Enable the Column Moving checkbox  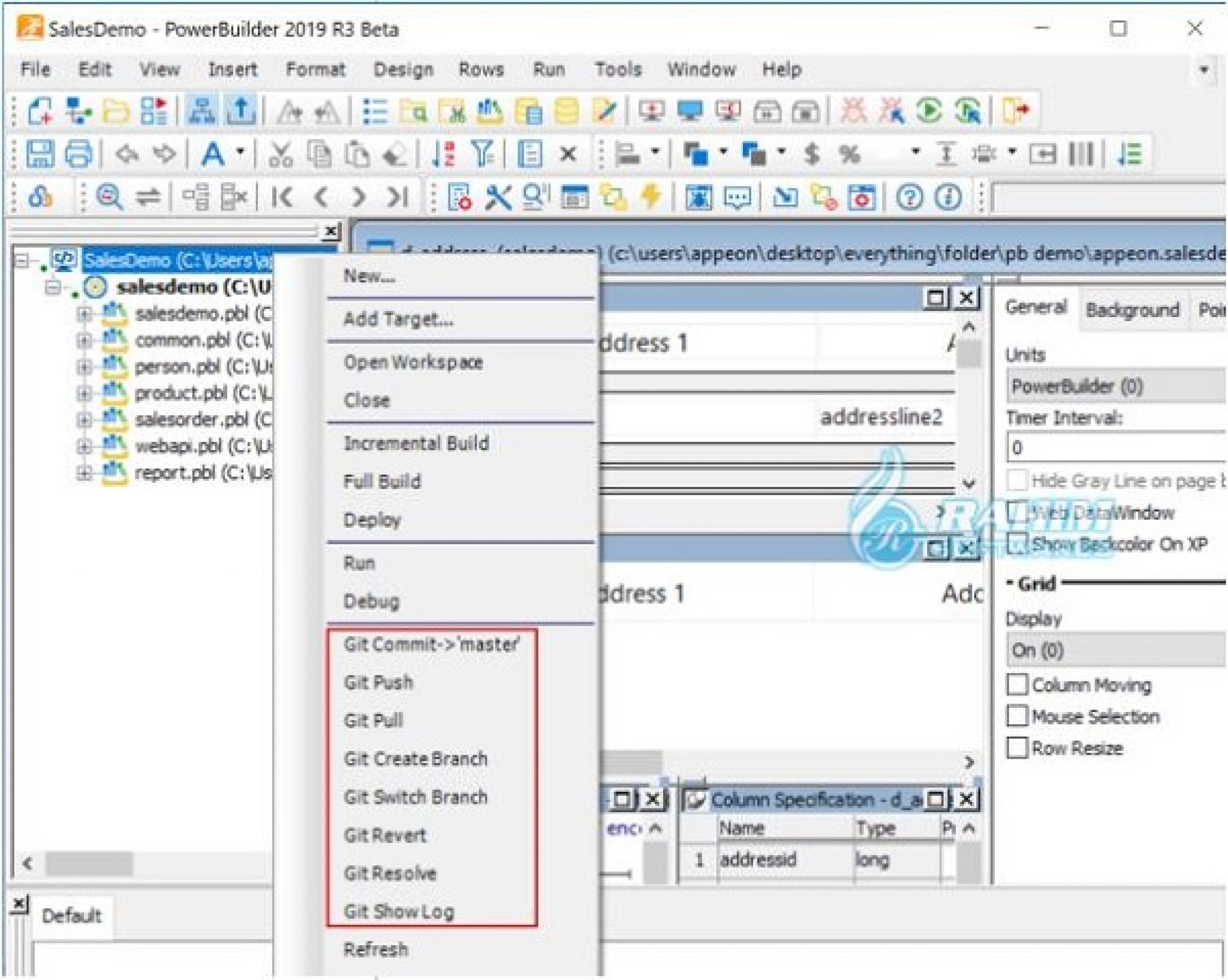point(1017,685)
